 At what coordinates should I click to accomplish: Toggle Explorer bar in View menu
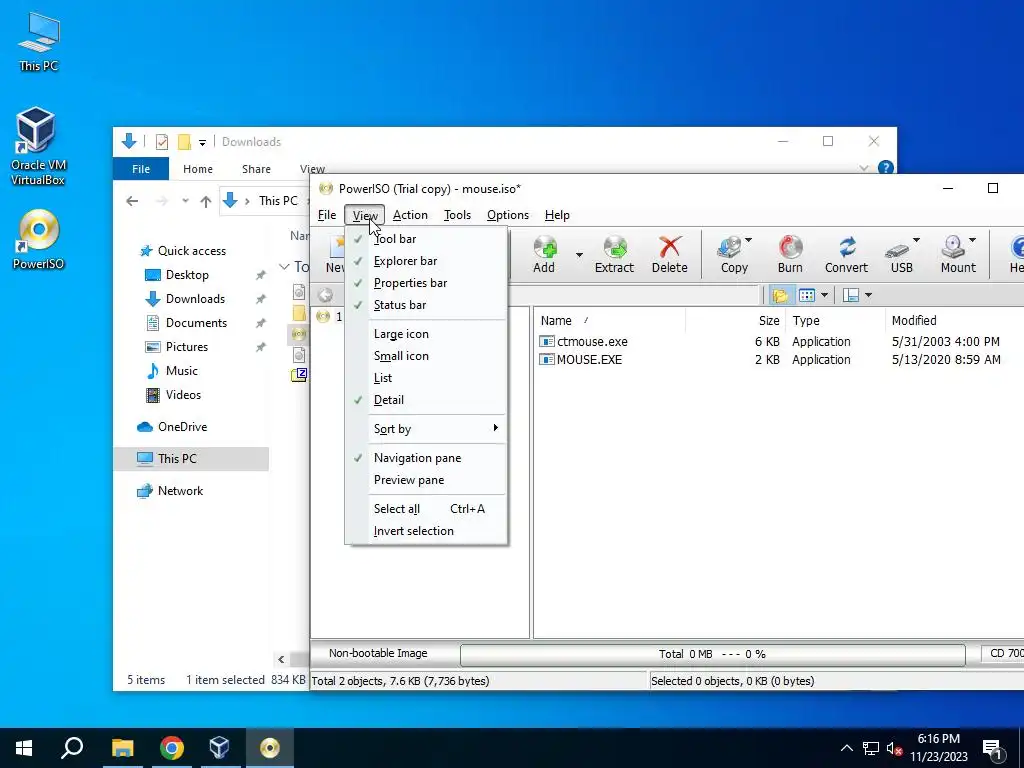426,261
